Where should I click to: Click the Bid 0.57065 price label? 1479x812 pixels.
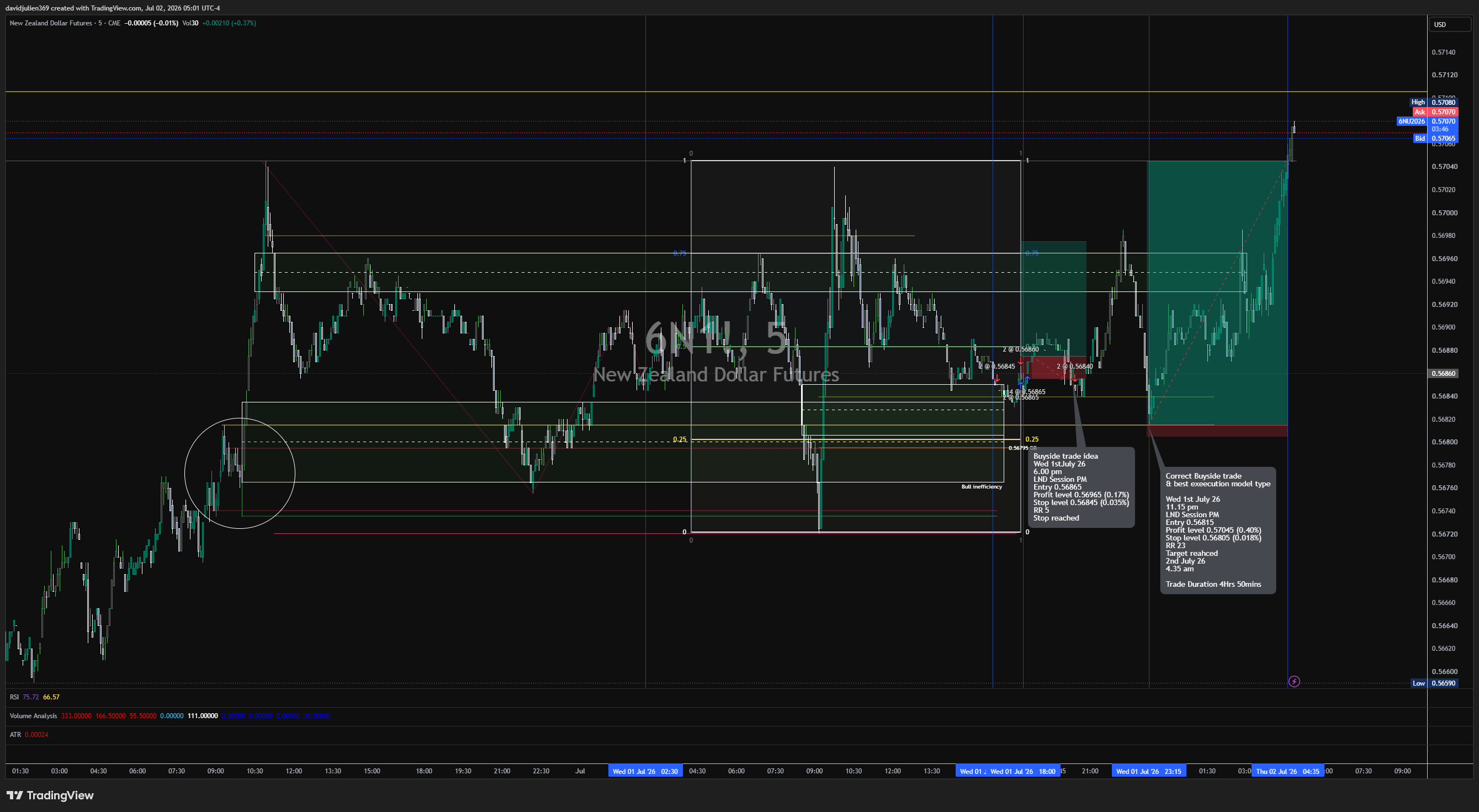click(1435, 138)
